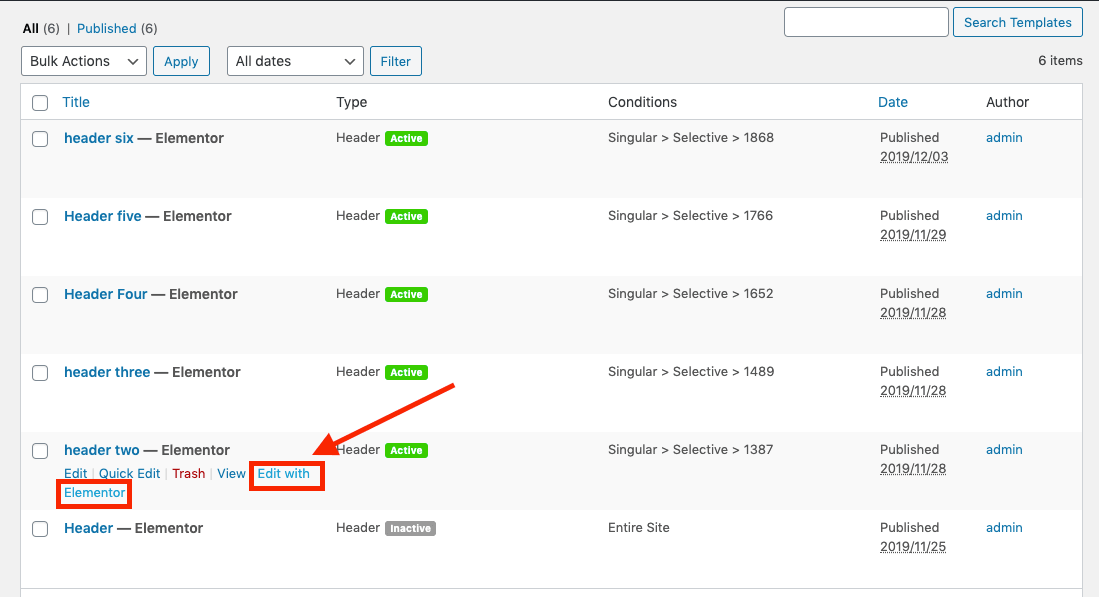Click the Apply button

(181, 61)
